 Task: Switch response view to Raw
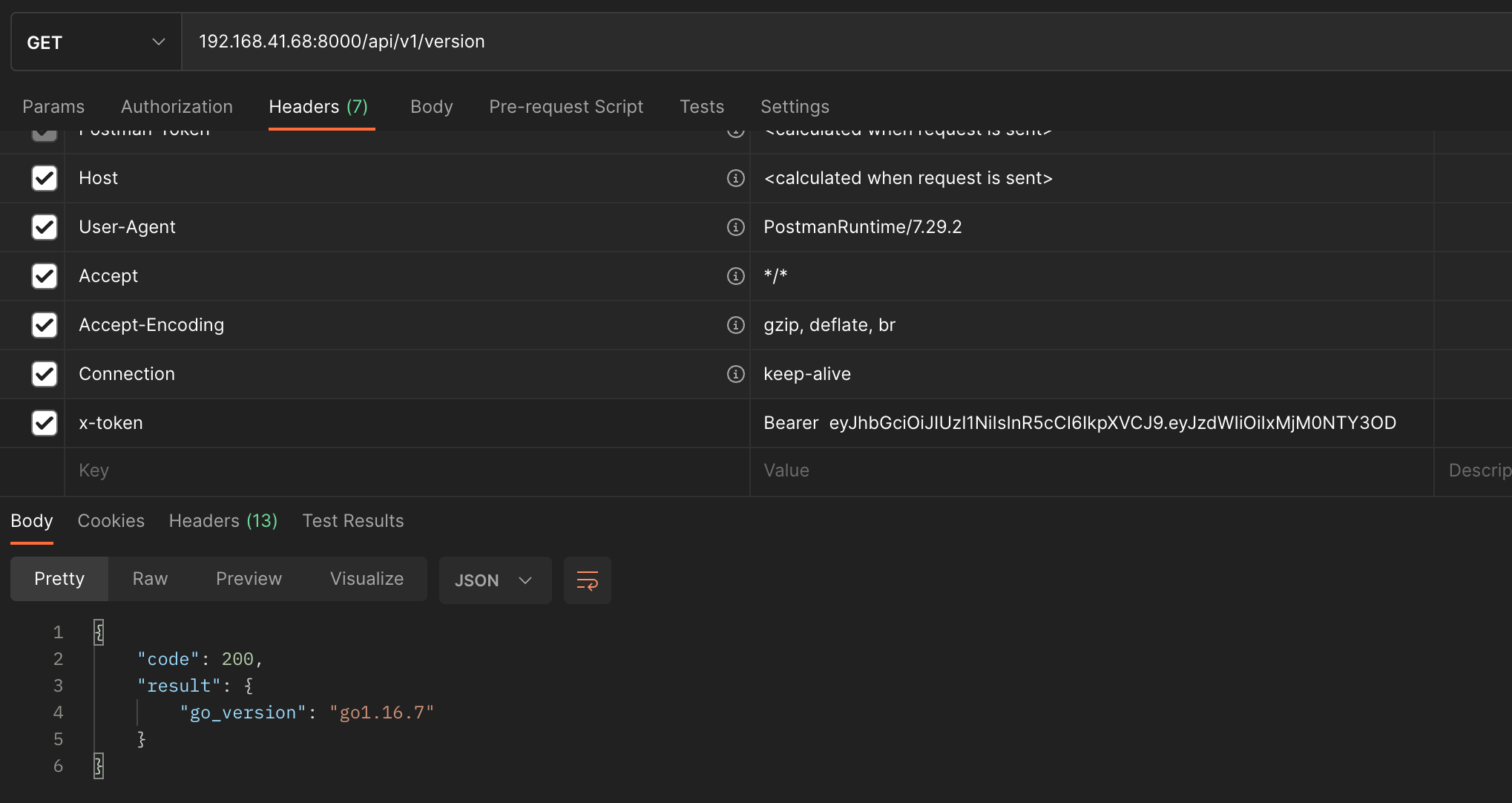click(150, 579)
